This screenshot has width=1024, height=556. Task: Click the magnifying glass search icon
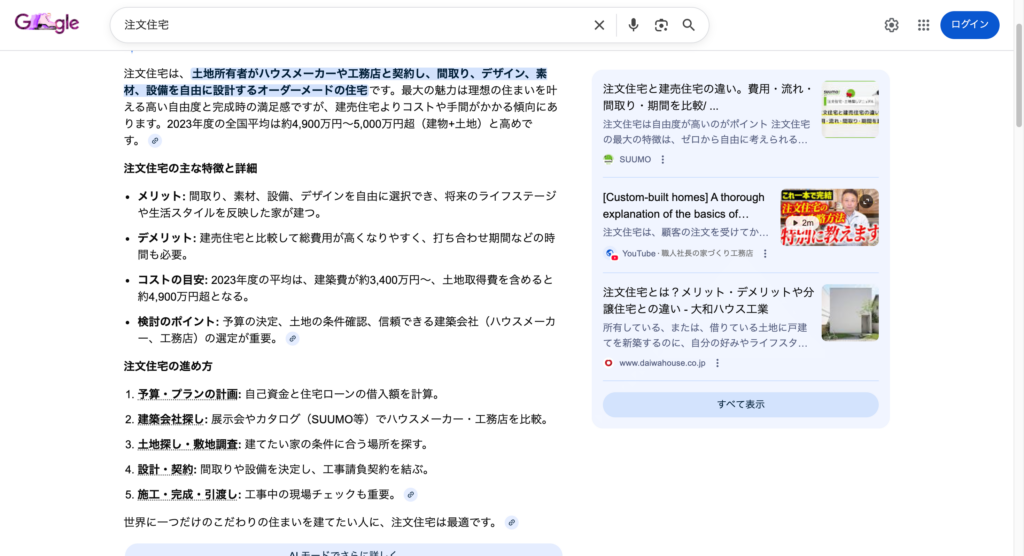pos(688,25)
